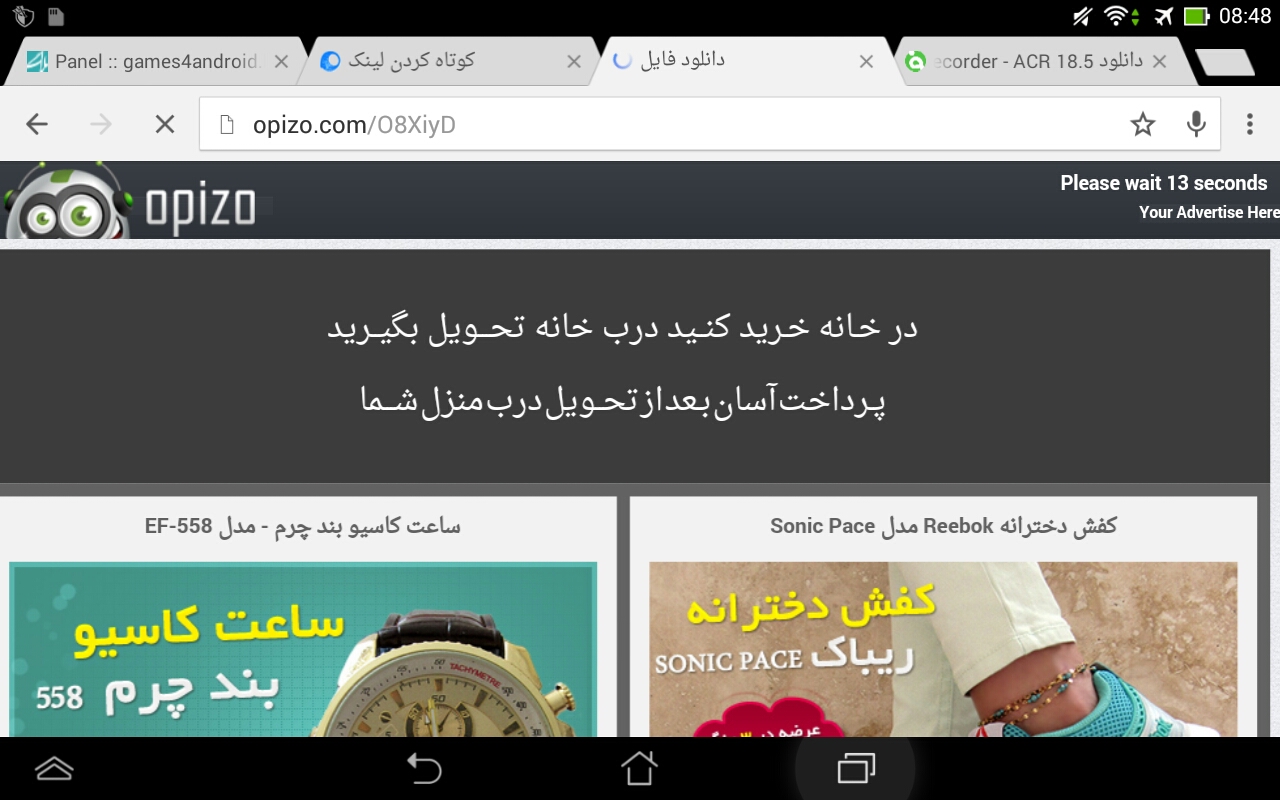Close the کوتاه کردن لینک tab
This screenshot has height=800, width=1280.
click(574, 62)
